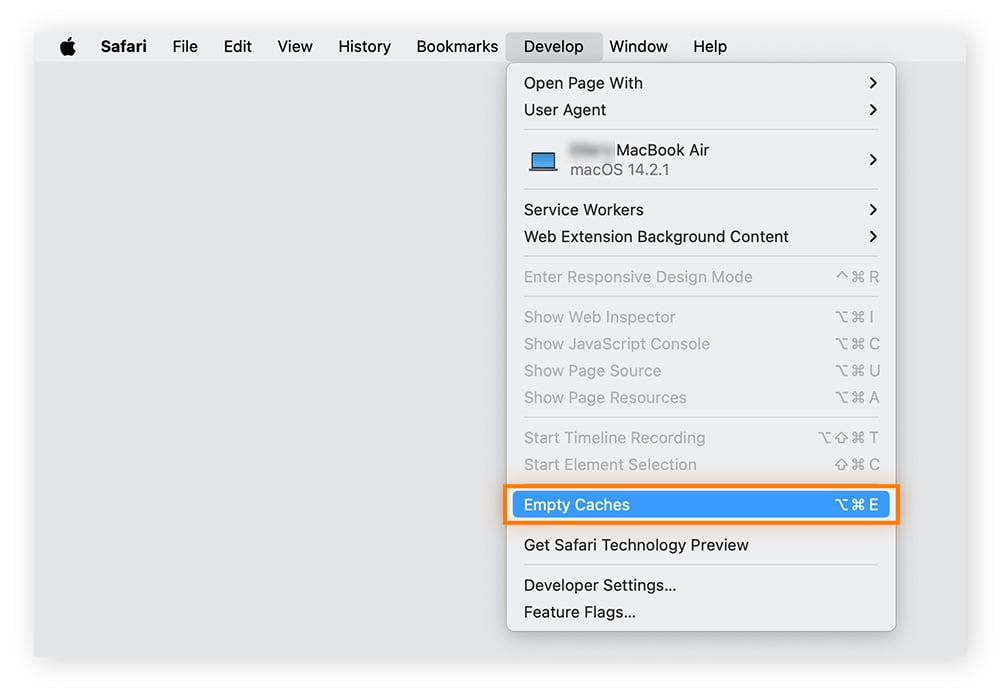Viewport: 1000px width, 691px height.
Task: Expand Service Workers submenu chevron
Action: (x=873, y=210)
